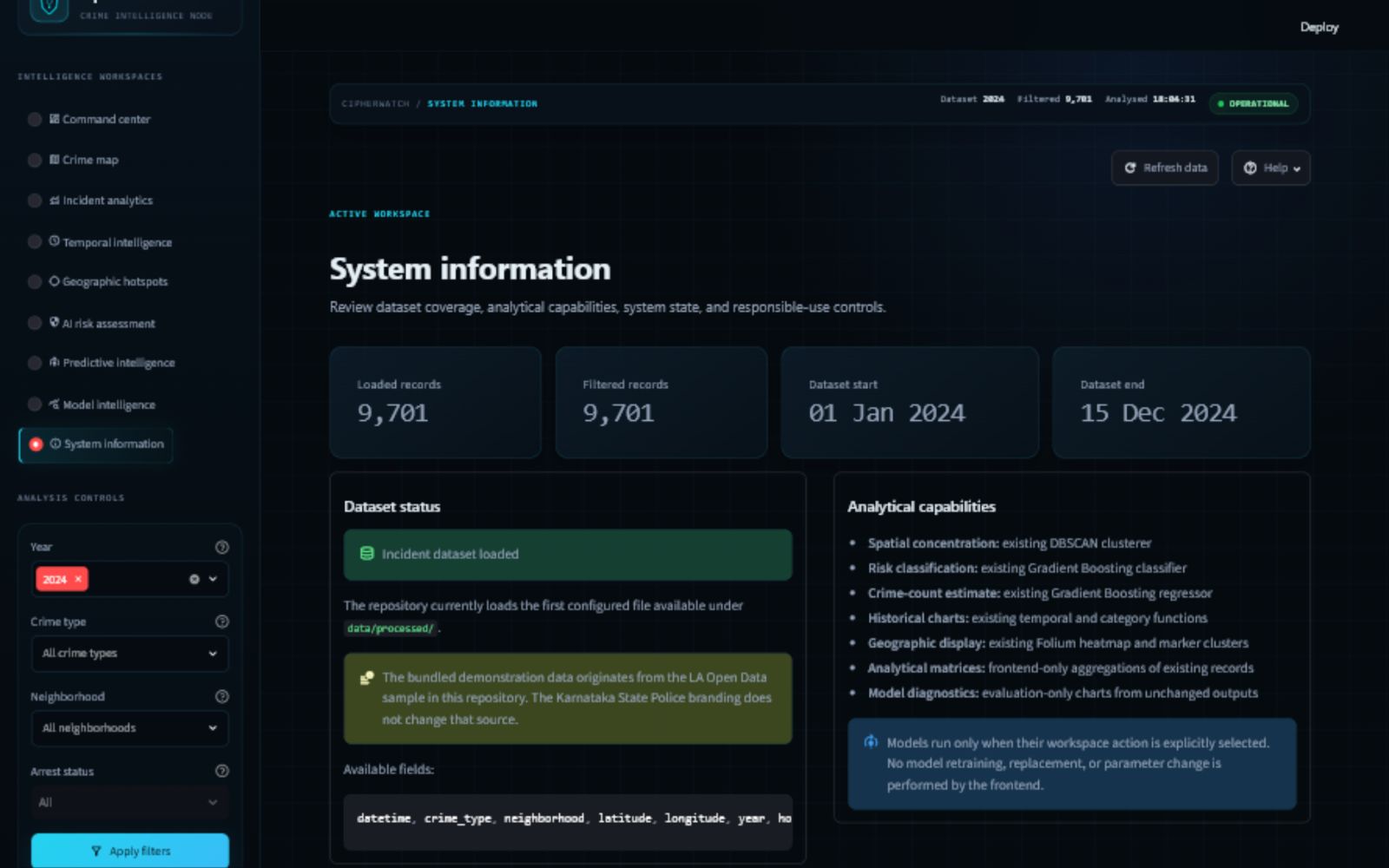Click the warning icon in demonstration data notice
This screenshot has width=1389, height=868.
[367, 678]
